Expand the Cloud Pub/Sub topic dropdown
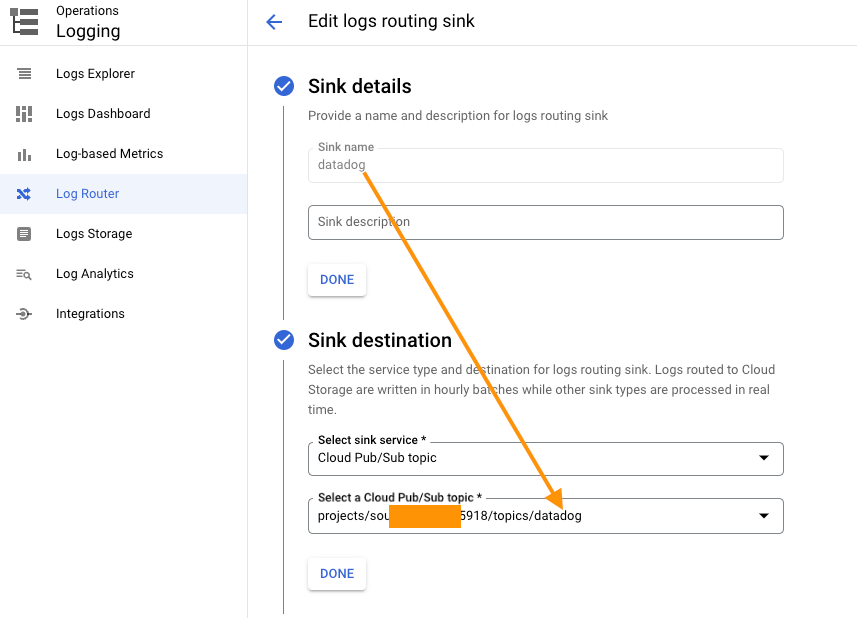857x618 pixels. [545, 515]
